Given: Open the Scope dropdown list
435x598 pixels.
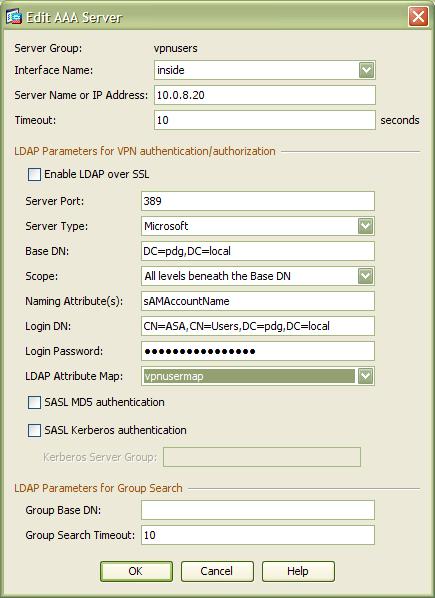Looking at the screenshot, I should (x=366, y=276).
